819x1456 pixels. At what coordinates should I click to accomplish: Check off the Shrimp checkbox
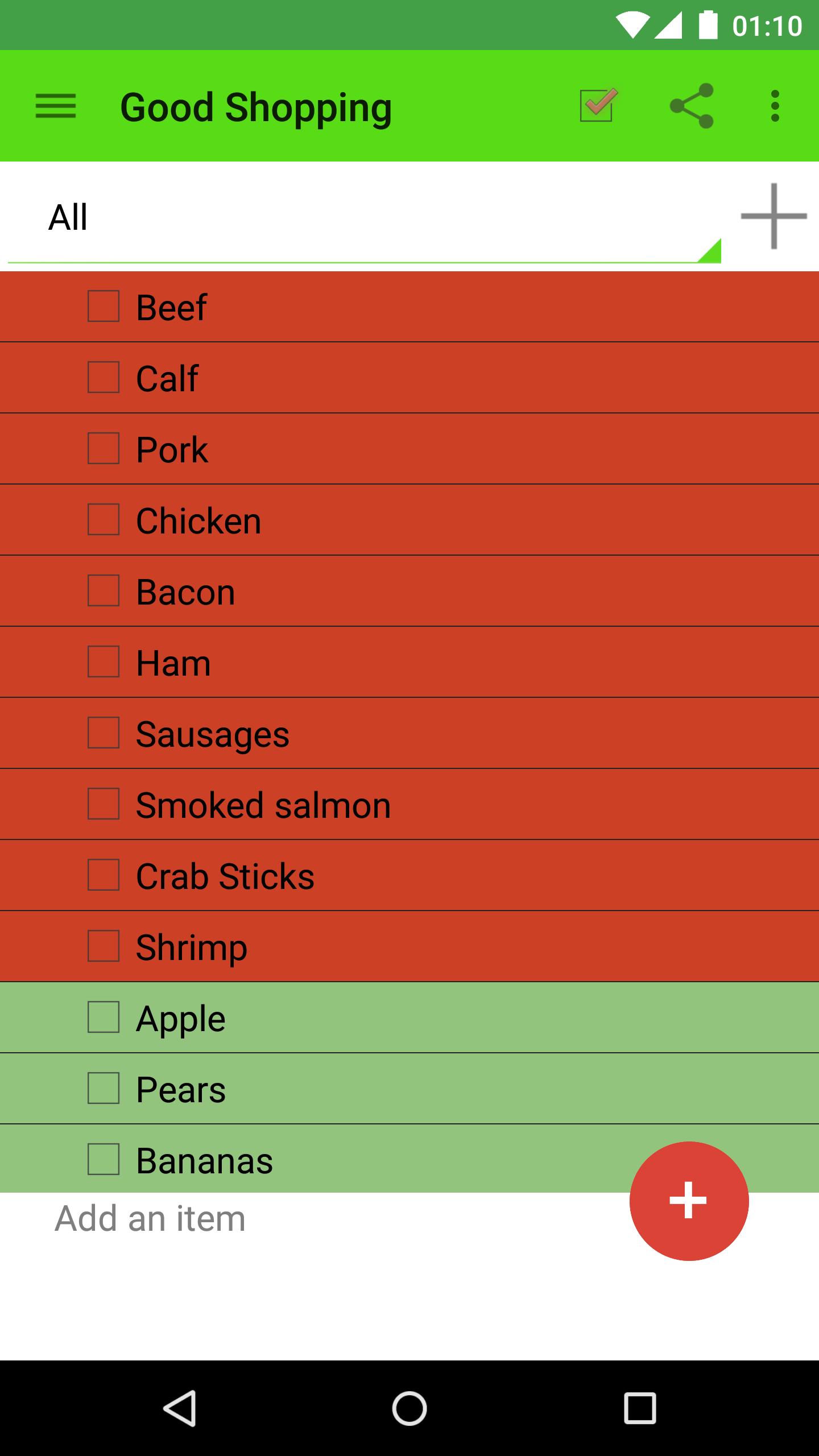(104, 946)
